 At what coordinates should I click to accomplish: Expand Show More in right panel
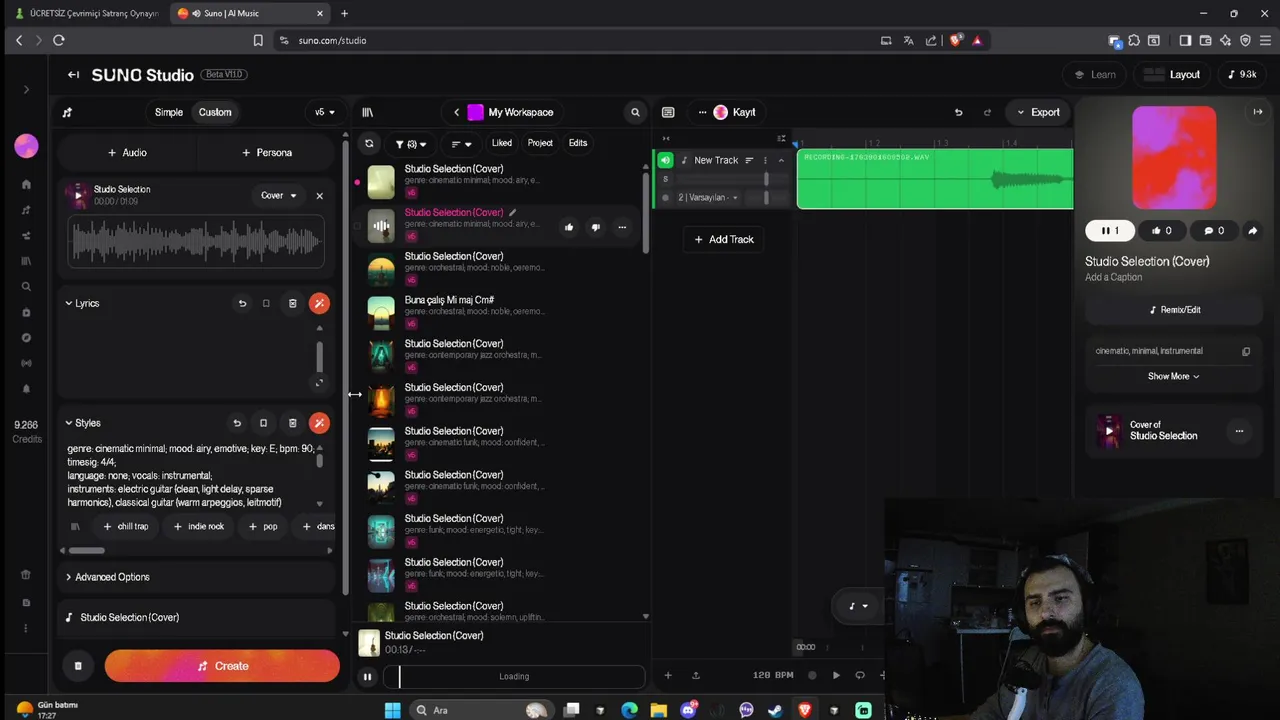pyautogui.click(x=1173, y=376)
